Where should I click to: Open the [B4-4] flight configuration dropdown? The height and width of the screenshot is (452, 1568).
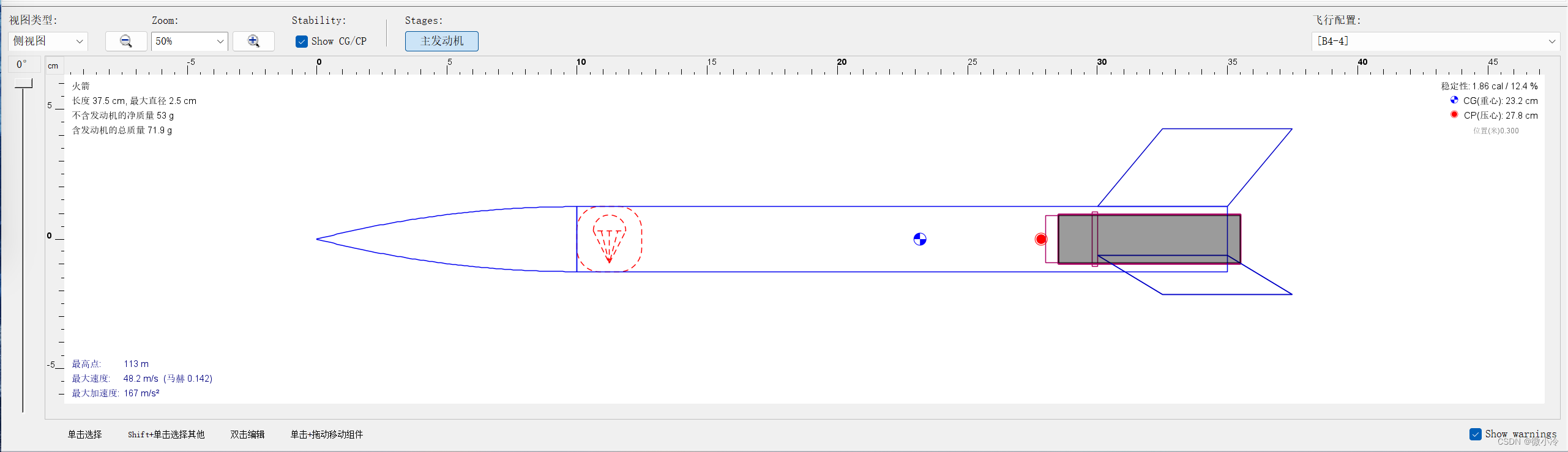click(1435, 41)
